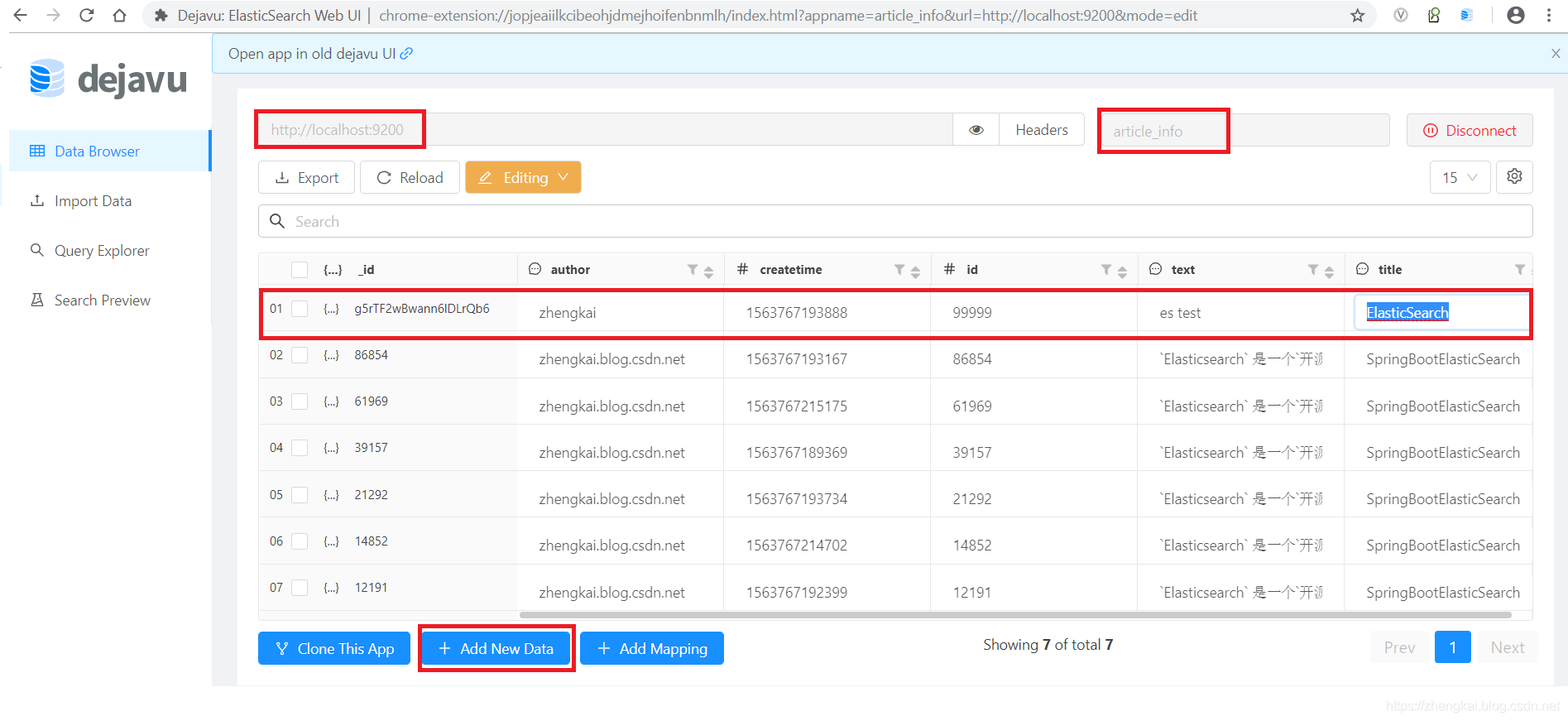The image size is (1568, 721).
Task: Click the horizontal table scrollbar
Action: [1015, 615]
